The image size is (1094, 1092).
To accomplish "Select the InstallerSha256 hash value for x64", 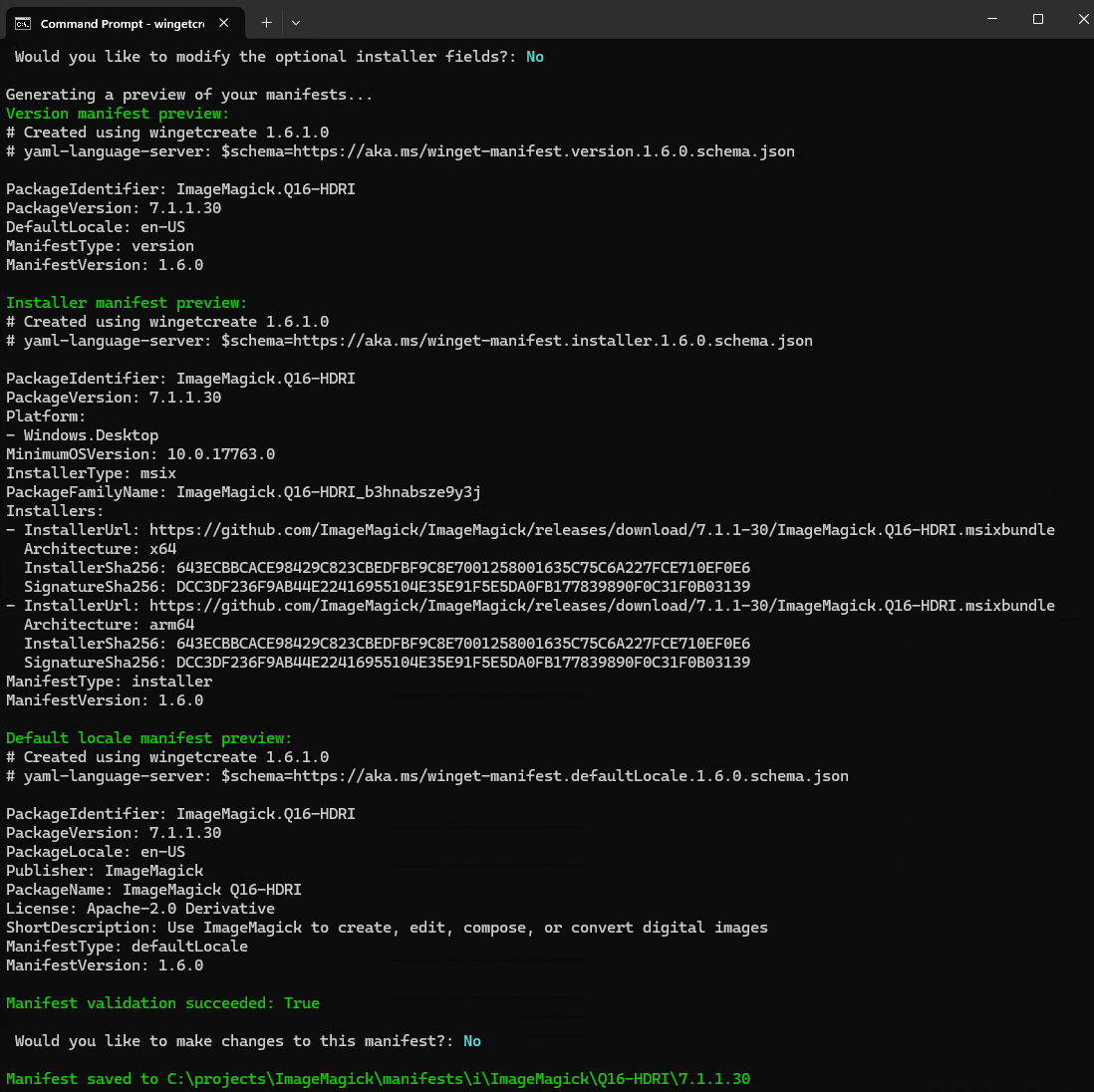I will 448,567.
